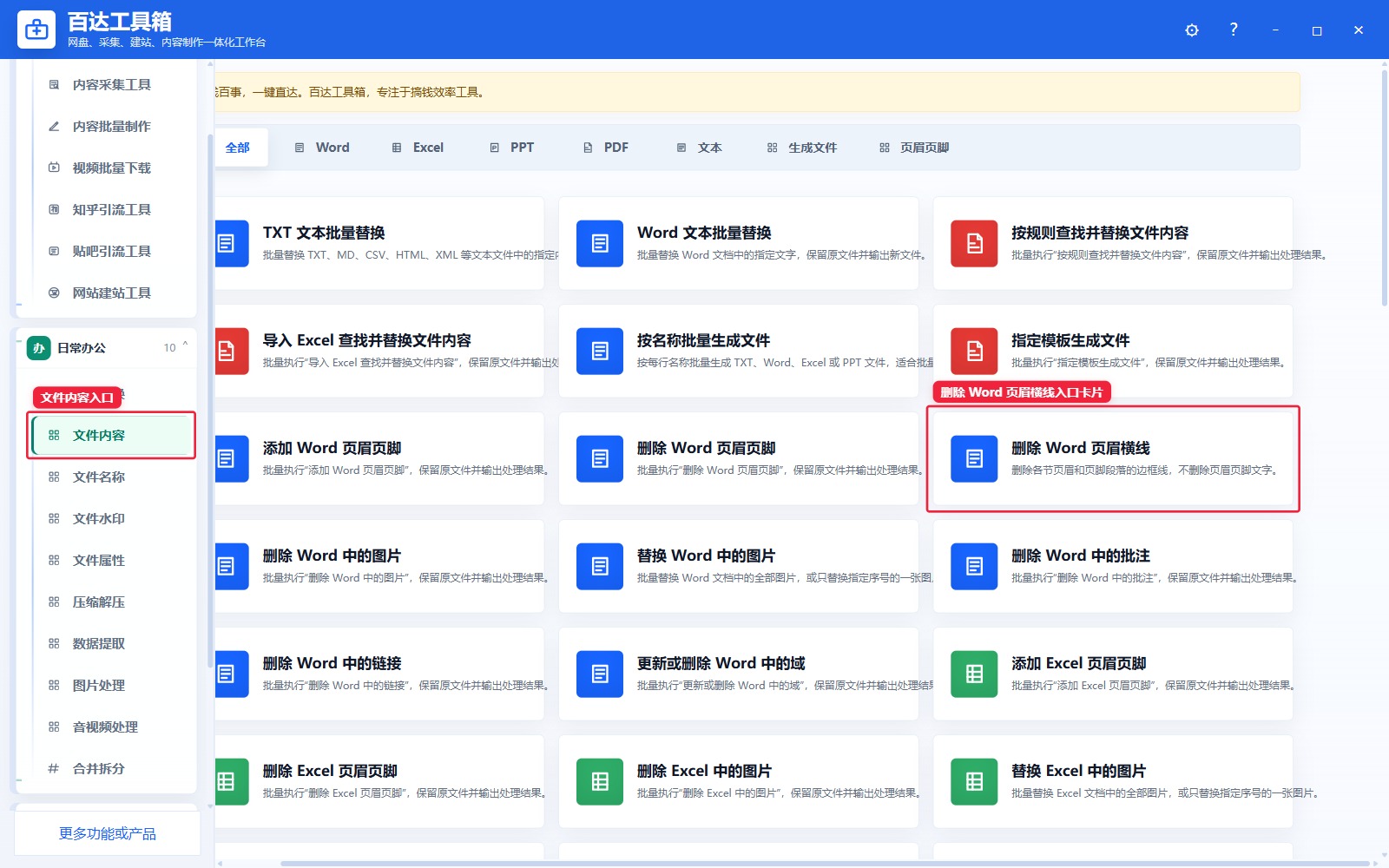Switch to the 页眉页脚 tab

[x=914, y=148]
